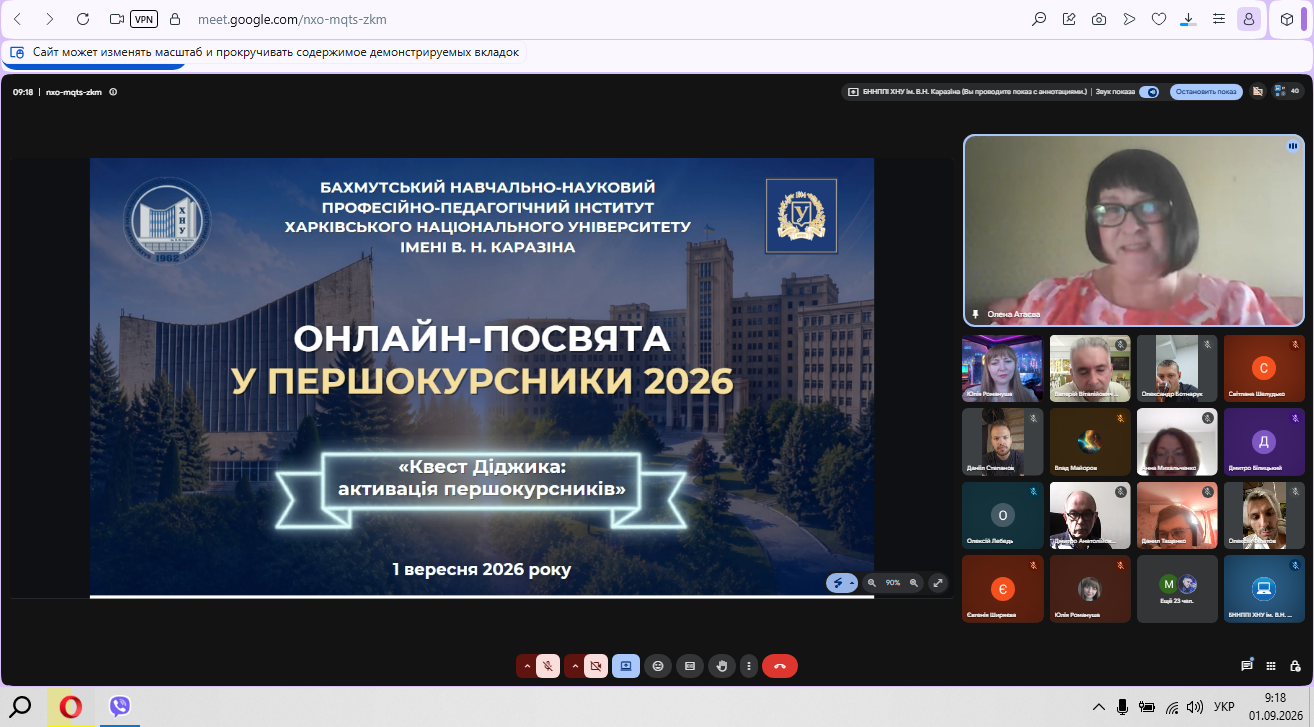The height and width of the screenshot is (727, 1314).
Task: Zoom out the shared presentation view
Action: 872,582
